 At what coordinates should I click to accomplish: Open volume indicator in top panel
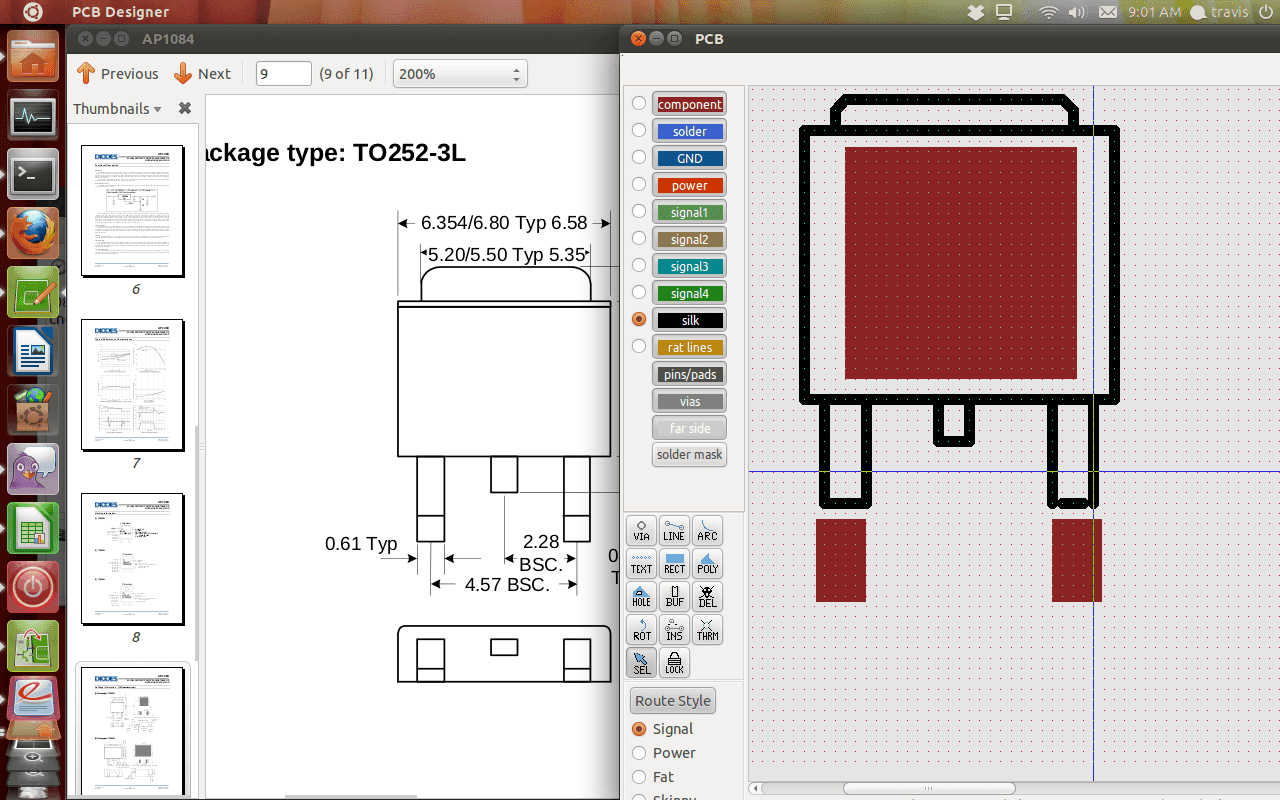1077,12
